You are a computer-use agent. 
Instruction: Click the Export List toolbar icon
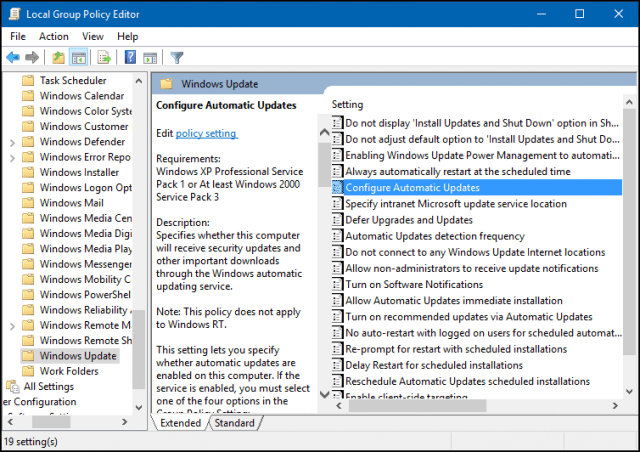104,58
